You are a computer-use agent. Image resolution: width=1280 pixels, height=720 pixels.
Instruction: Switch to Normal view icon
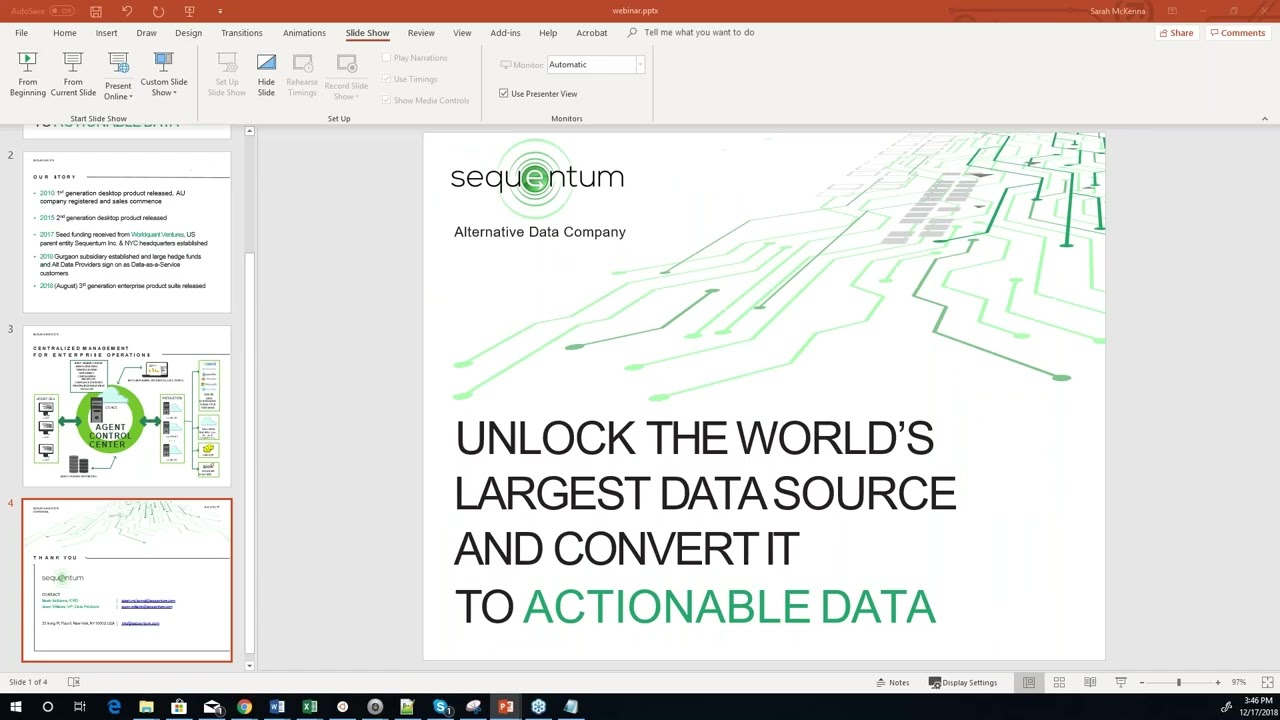tap(1028, 682)
